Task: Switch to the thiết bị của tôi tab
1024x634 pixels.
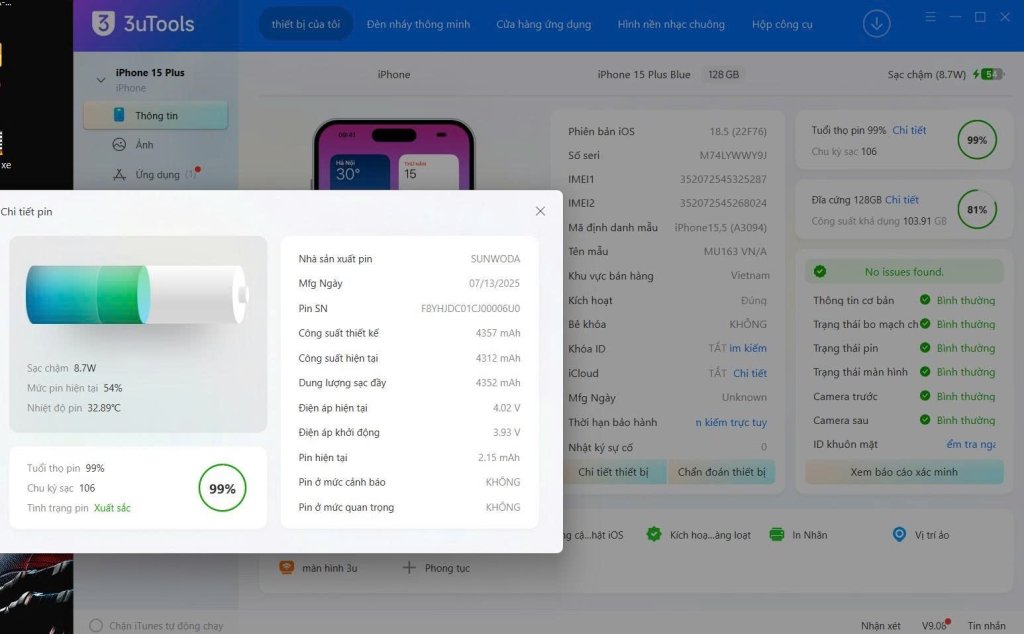Action: tap(306, 24)
